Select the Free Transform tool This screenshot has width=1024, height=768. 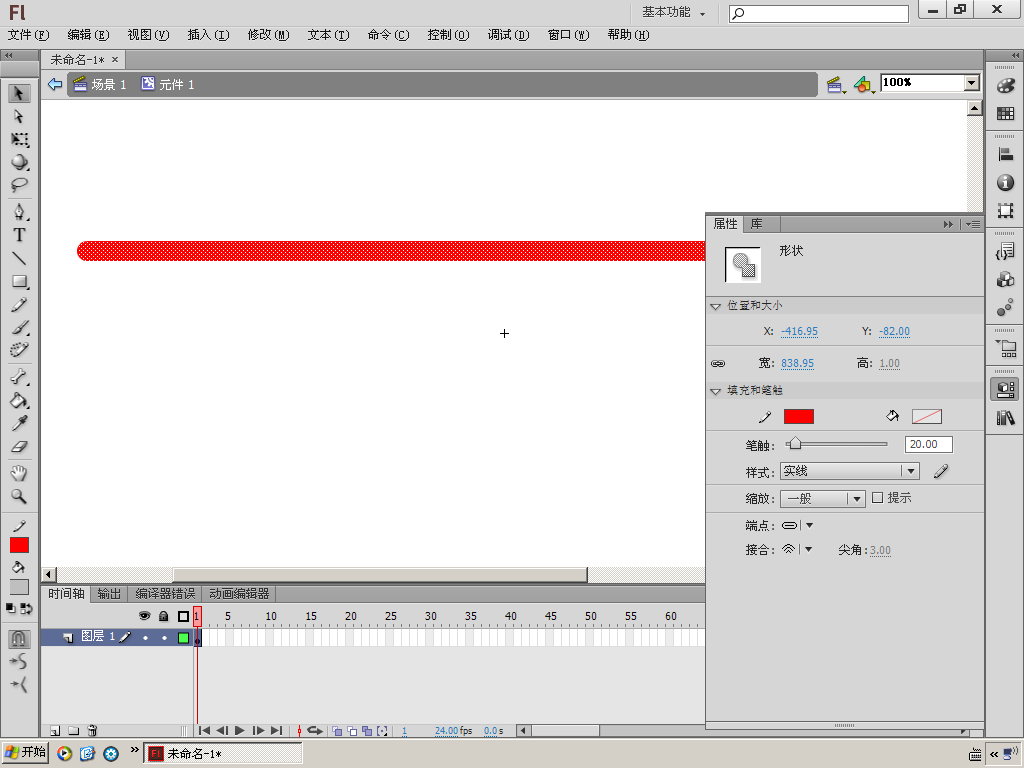[19, 139]
